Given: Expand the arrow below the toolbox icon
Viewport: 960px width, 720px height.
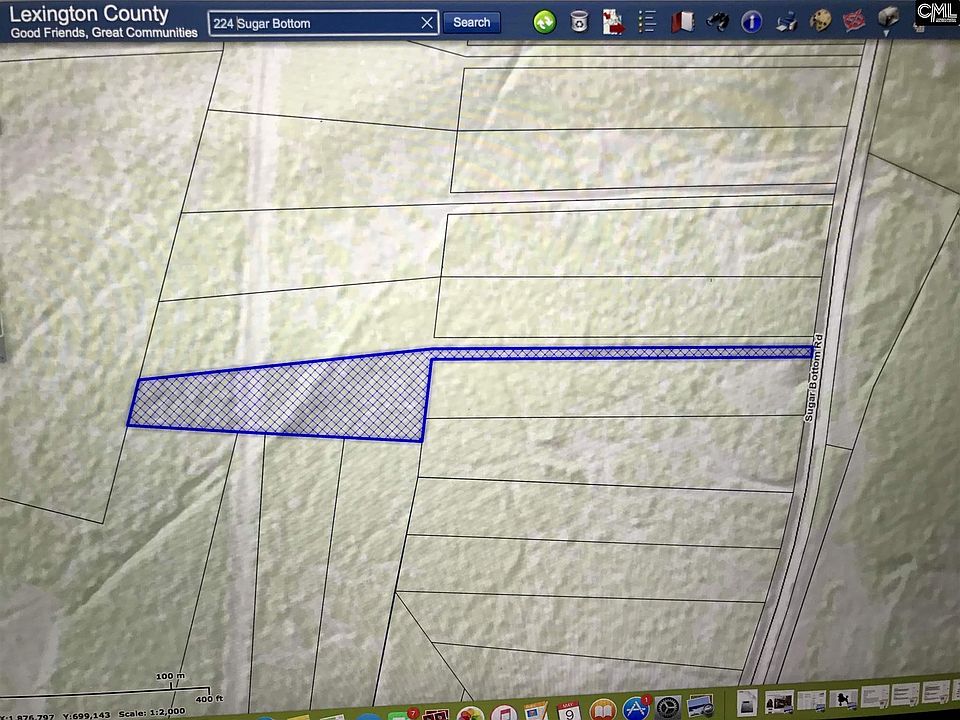Looking at the screenshot, I should [886, 34].
